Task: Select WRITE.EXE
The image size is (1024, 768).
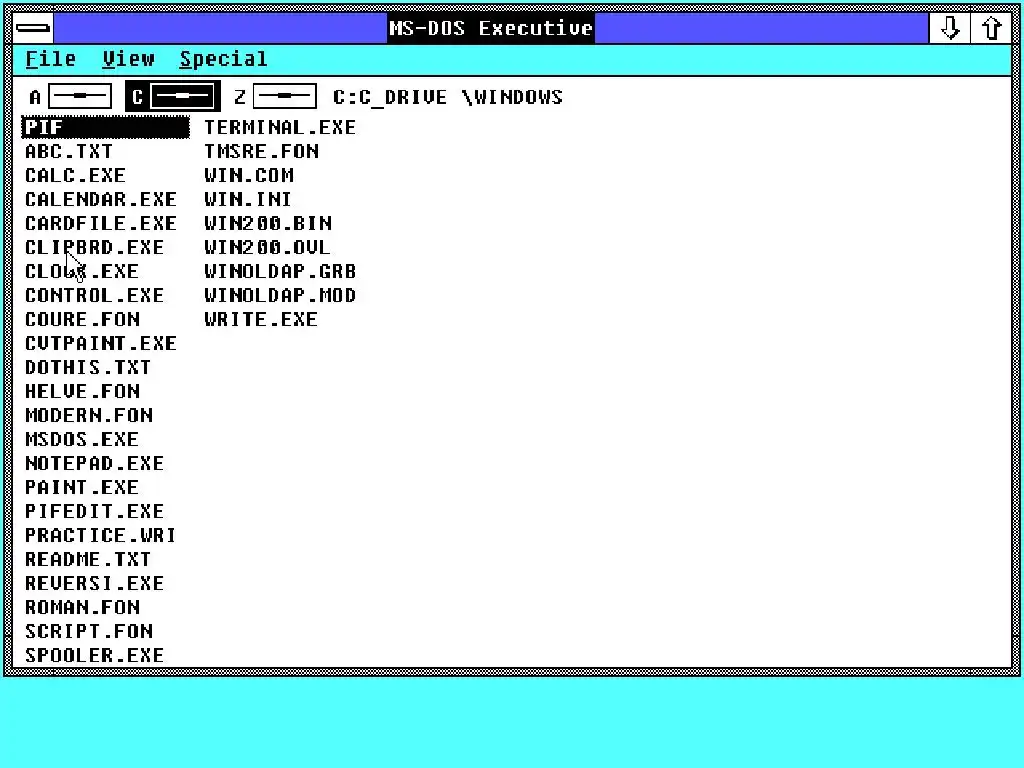Action: [261, 319]
